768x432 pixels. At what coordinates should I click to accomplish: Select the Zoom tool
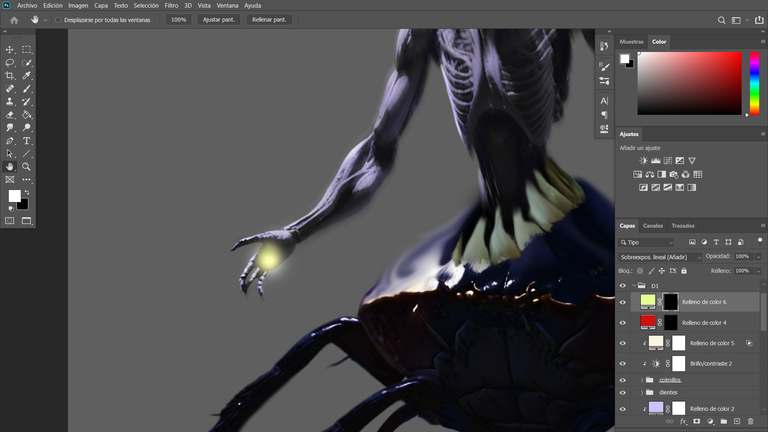pos(26,167)
